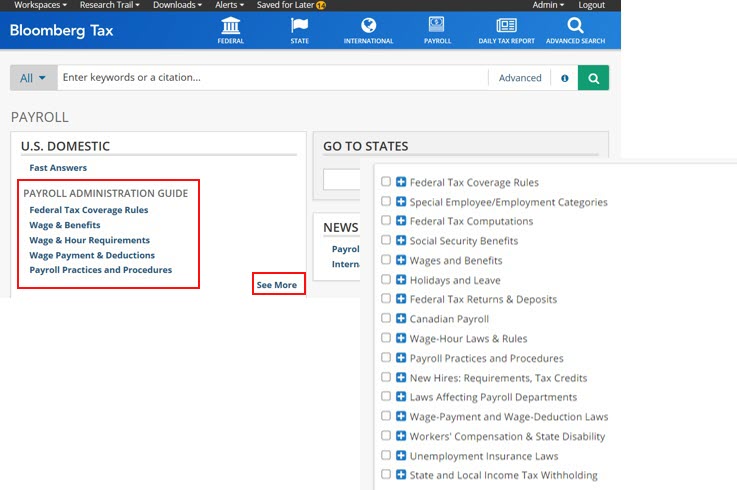Open the Workspaces menu
Viewport: 737px width, 490px height.
click(40, 5)
